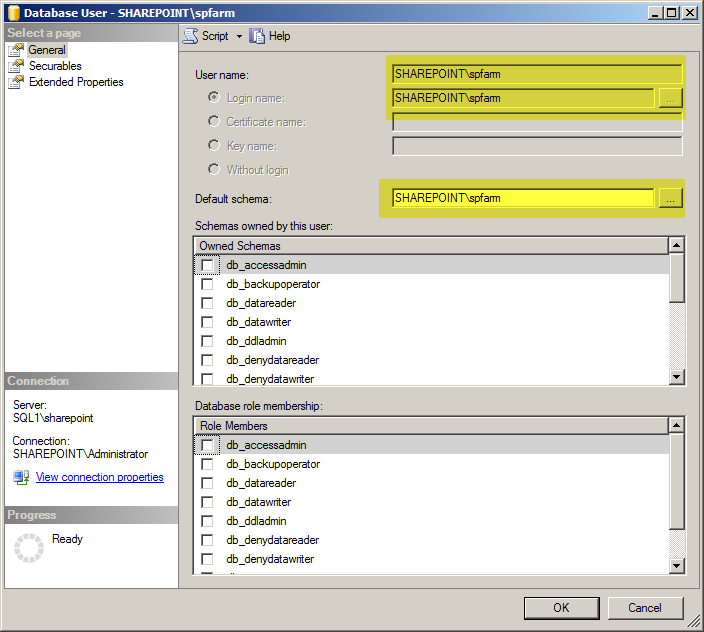The image size is (704, 632).
Task: Check db_backupoperator in Owned Schemas
Action: [x=207, y=284]
